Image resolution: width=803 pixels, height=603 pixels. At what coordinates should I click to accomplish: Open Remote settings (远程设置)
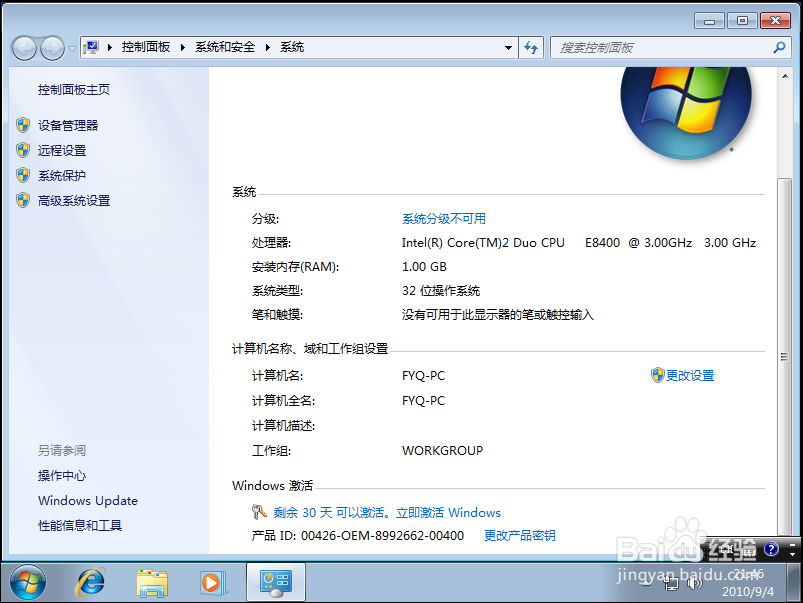(x=62, y=151)
